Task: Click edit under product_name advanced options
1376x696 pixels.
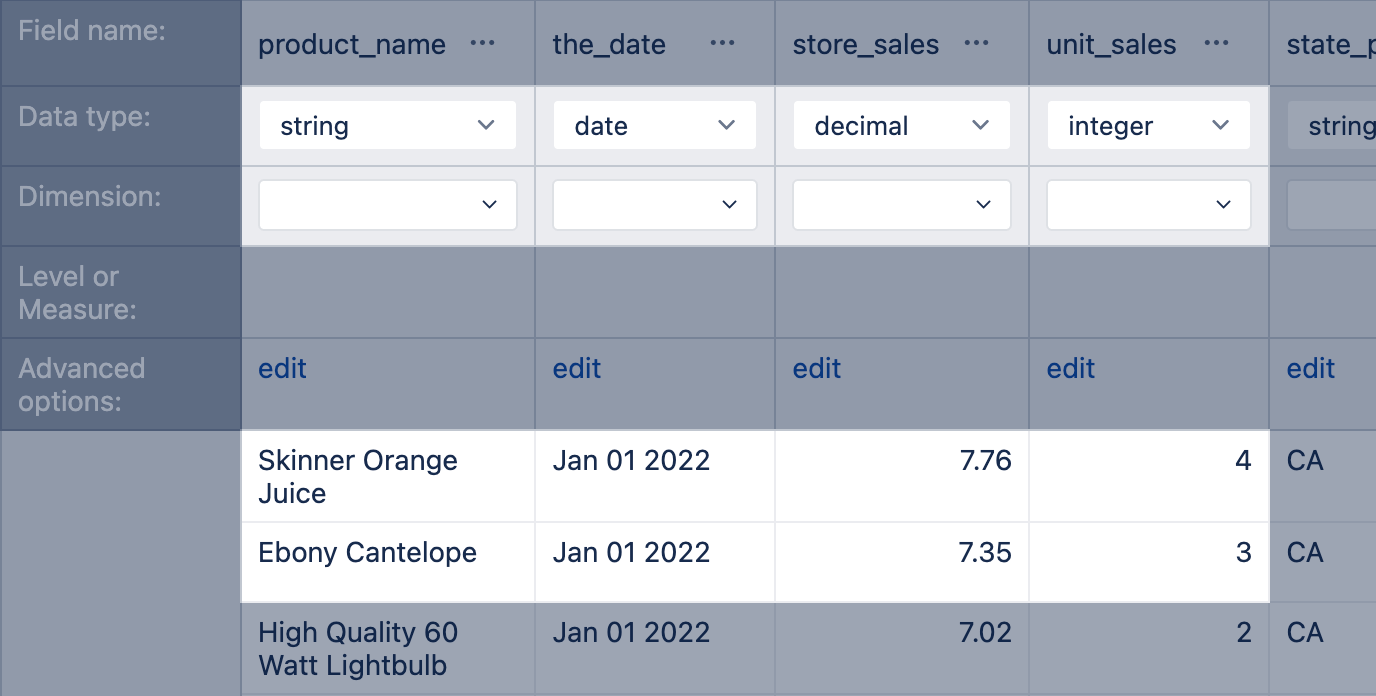Action: pyautogui.click(x=281, y=369)
